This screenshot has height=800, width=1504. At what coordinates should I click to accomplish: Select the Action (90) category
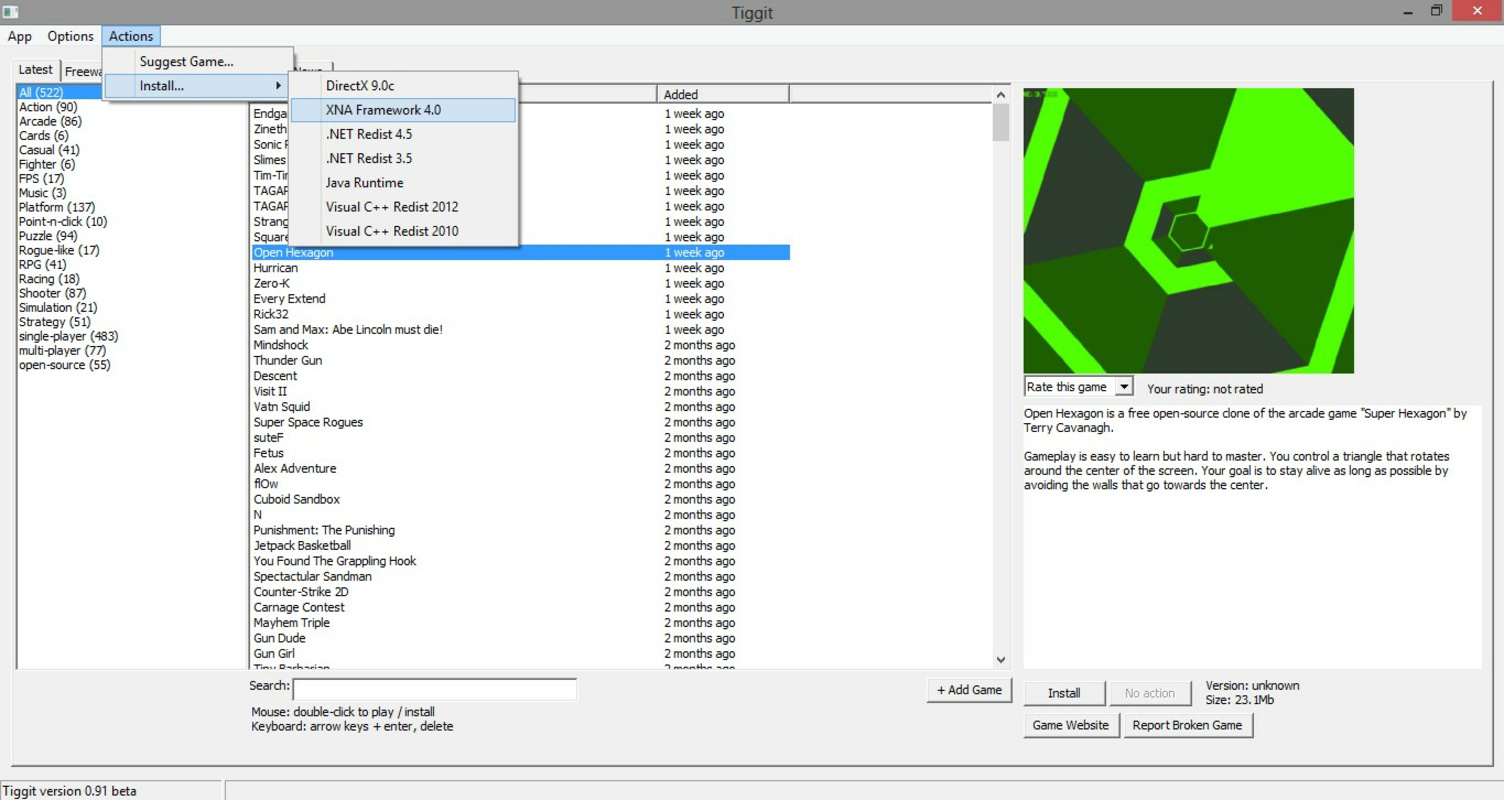[48, 107]
